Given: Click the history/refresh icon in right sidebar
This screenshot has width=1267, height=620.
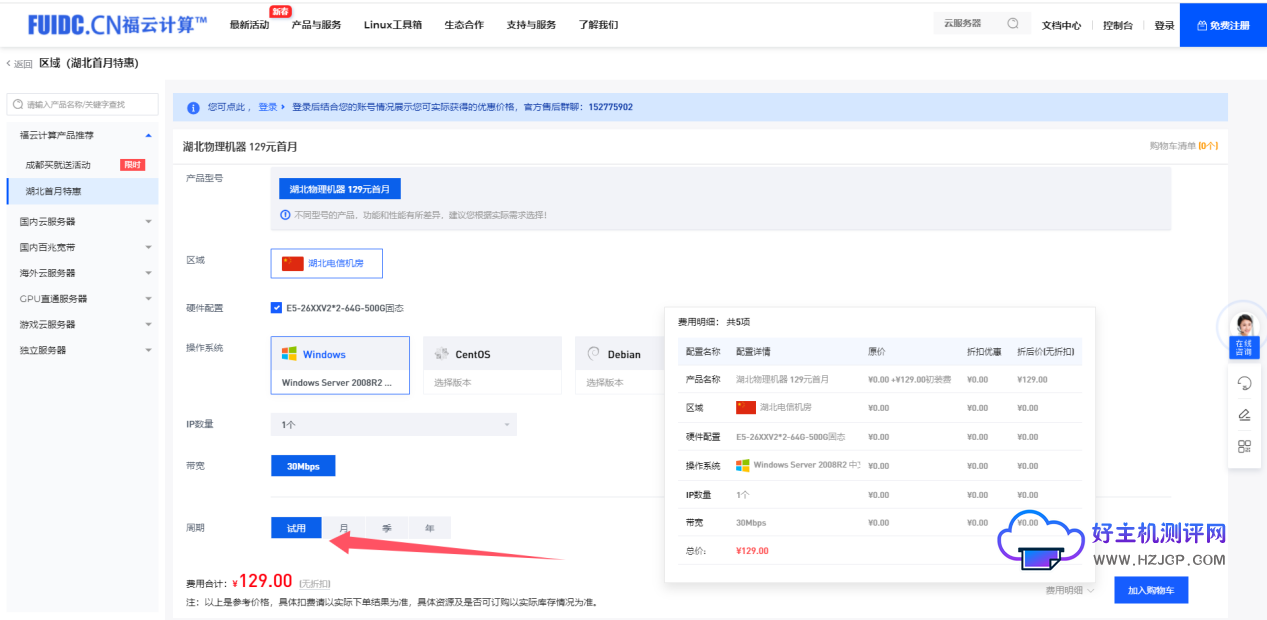Looking at the screenshot, I should (x=1243, y=383).
